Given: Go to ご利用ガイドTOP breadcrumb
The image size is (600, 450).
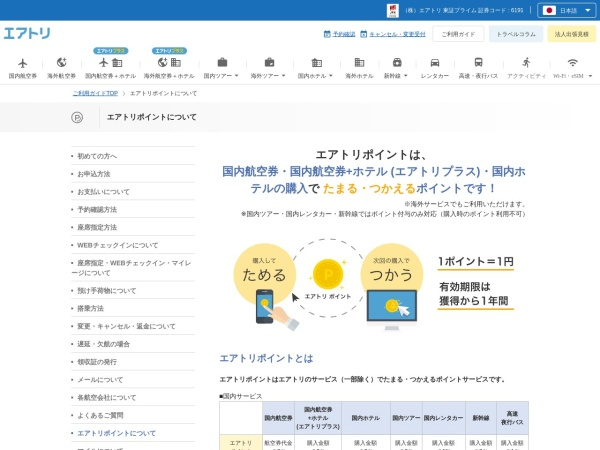Looking at the screenshot, I should coord(95,93).
